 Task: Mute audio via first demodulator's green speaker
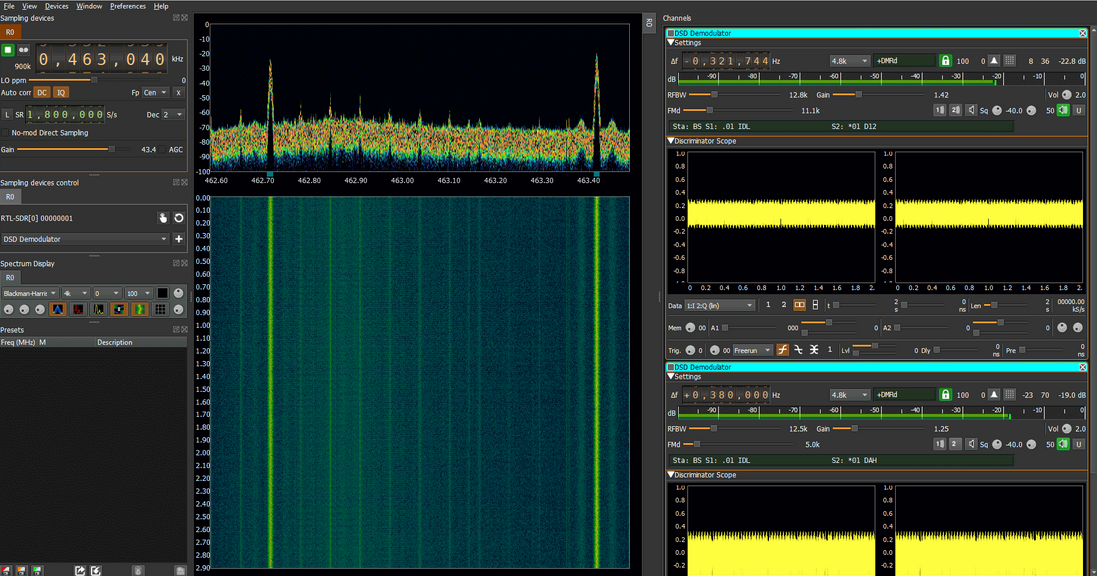coord(1063,110)
